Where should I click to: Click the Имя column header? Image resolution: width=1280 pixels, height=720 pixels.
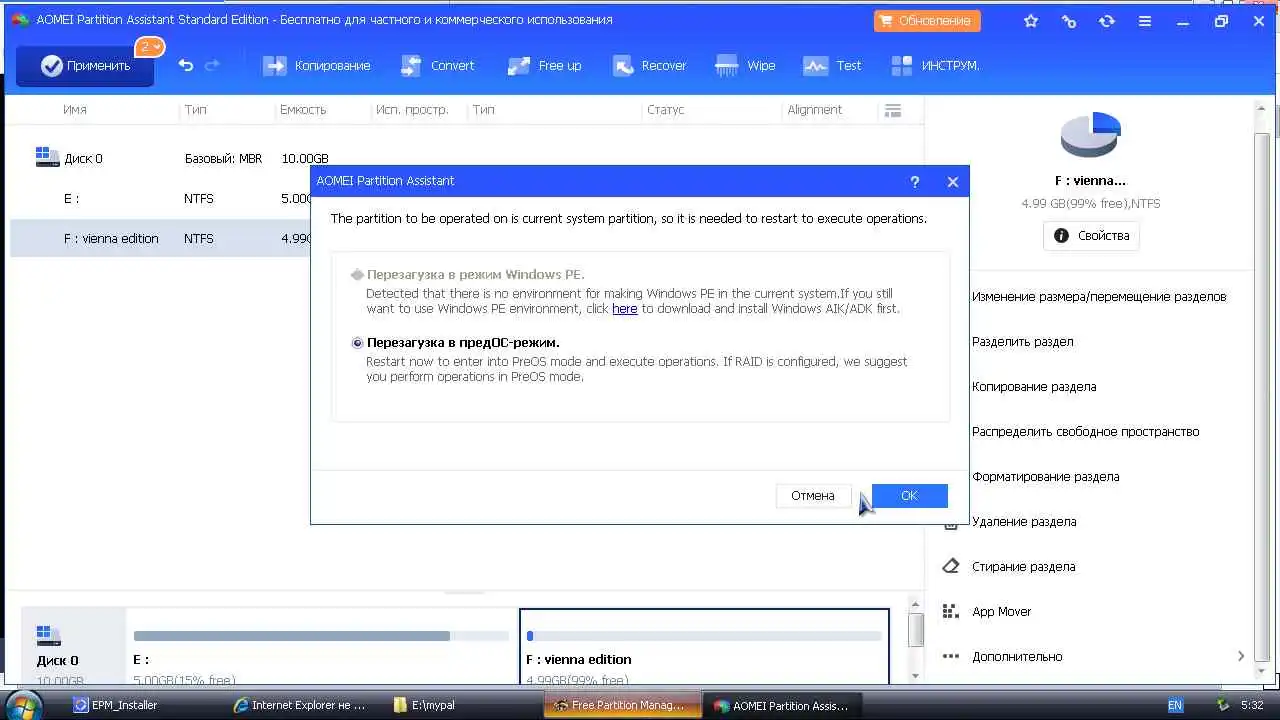pyautogui.click(x=74, y=110)
